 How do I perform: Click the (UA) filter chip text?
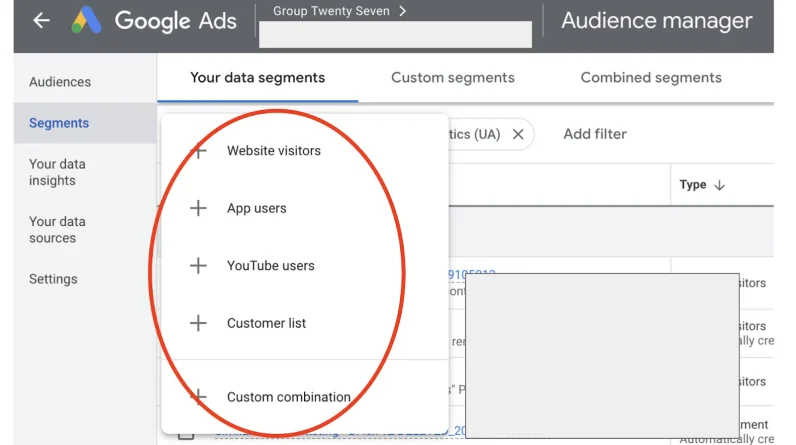point(475,134)
